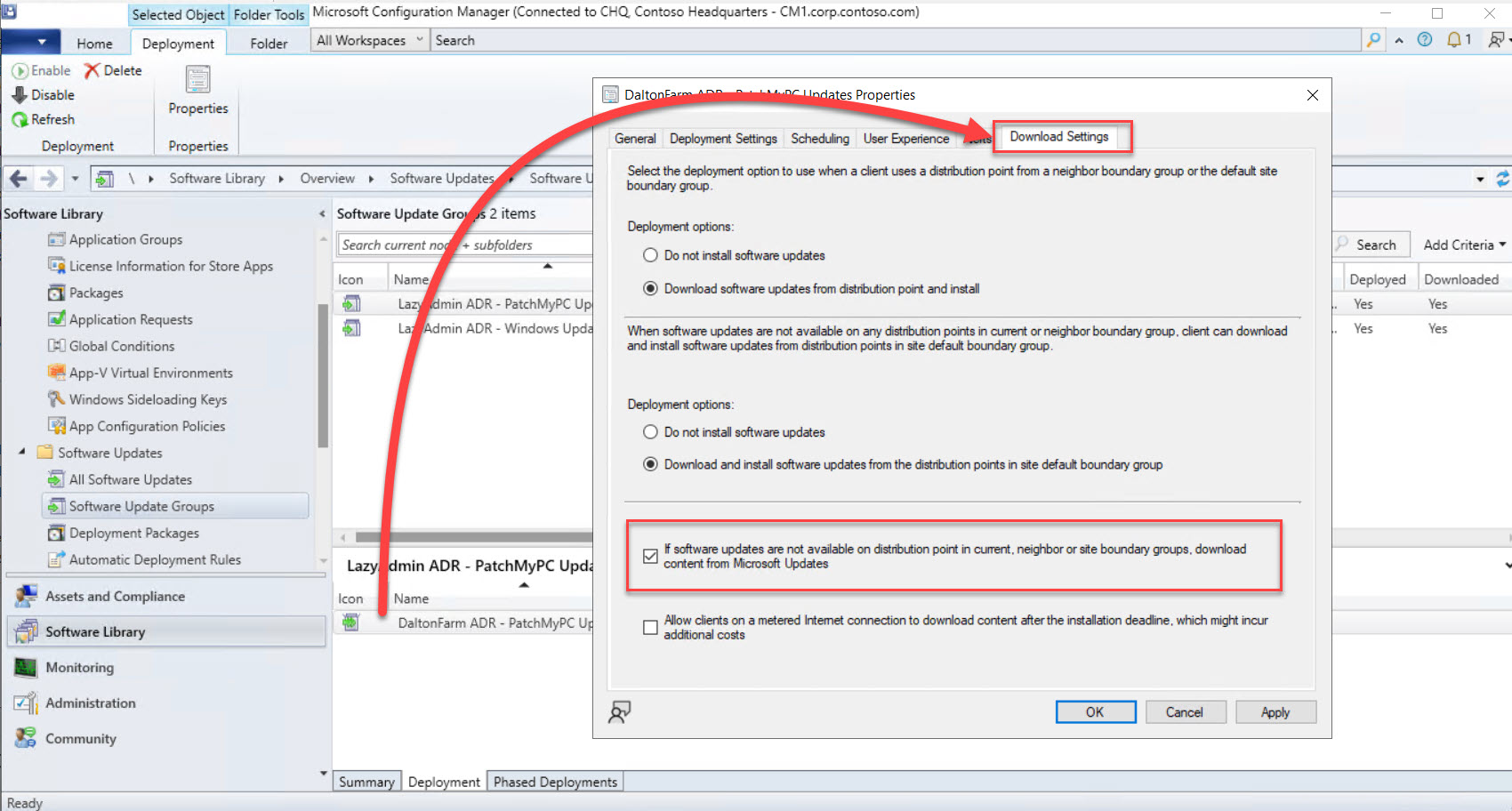Click the search magnifier icon in ribbon
Image resolution: width=1512 pixels, height=811 pixels.
pos(1374,40)
